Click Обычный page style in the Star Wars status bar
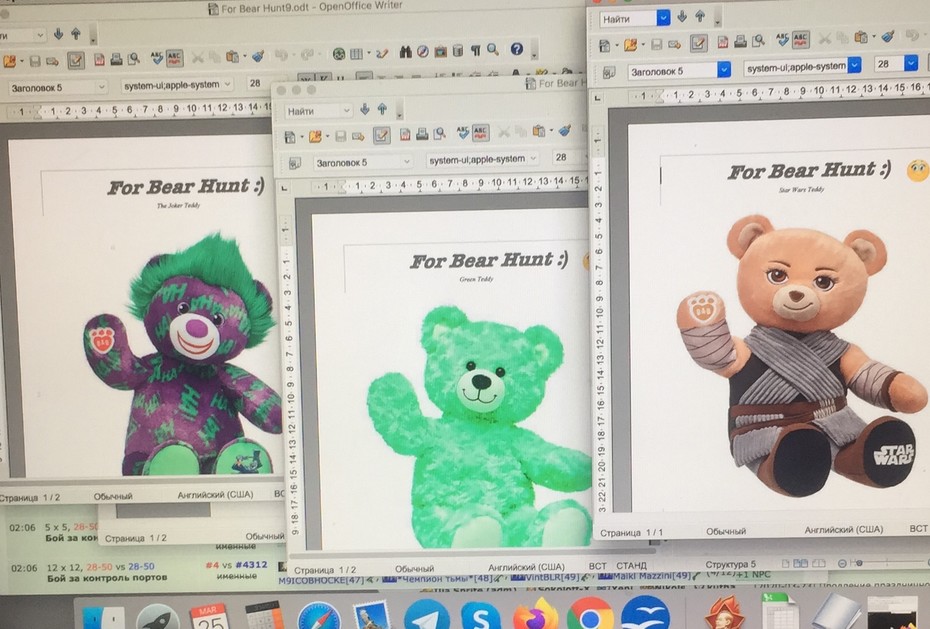Screen dimensions: 930x629 click(725, 532)
